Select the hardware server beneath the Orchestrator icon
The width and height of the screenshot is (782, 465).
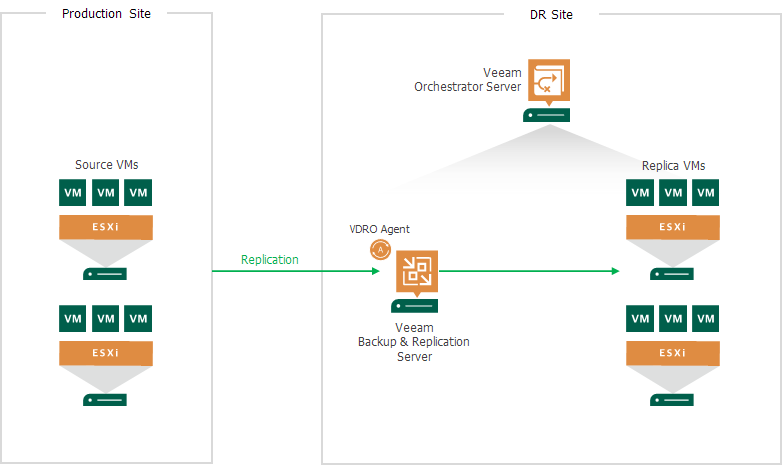click(547, 115)
